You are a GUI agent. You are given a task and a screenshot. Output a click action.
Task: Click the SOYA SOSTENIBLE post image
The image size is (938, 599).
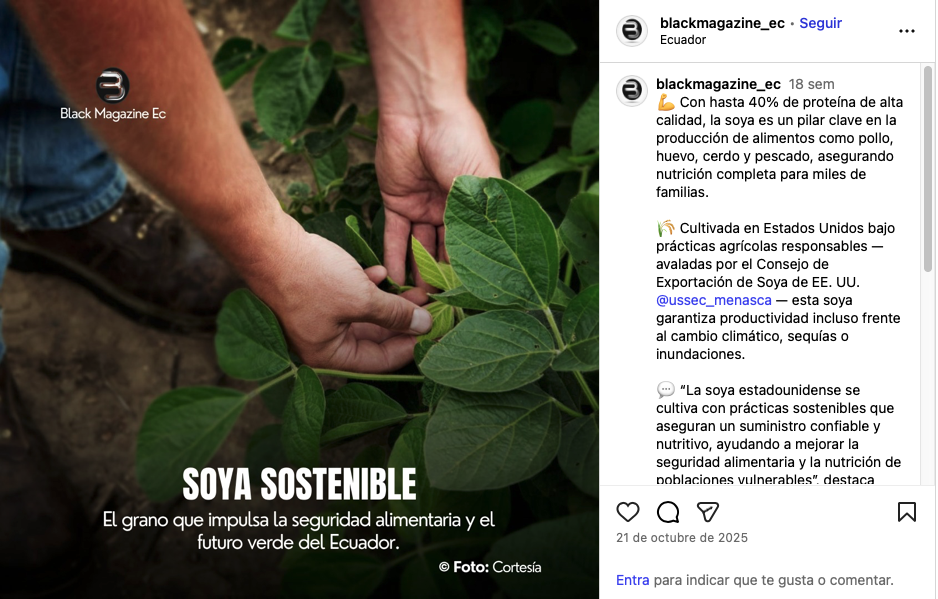(299, 299)
